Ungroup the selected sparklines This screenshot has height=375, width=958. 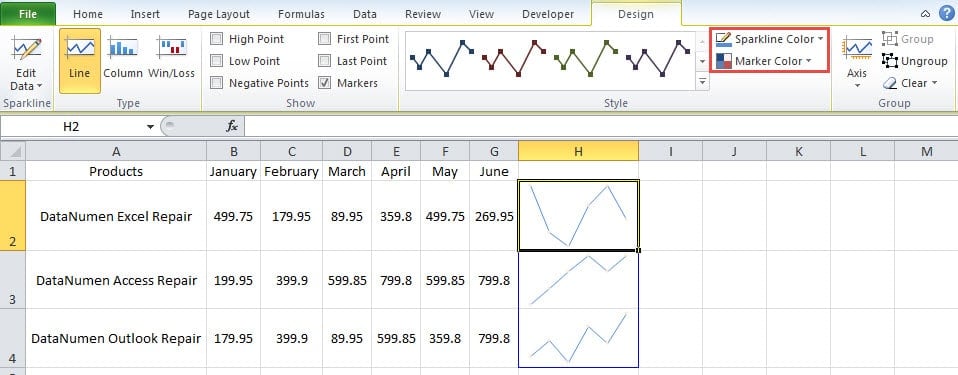pyautogui.click(x=915, y=61)
